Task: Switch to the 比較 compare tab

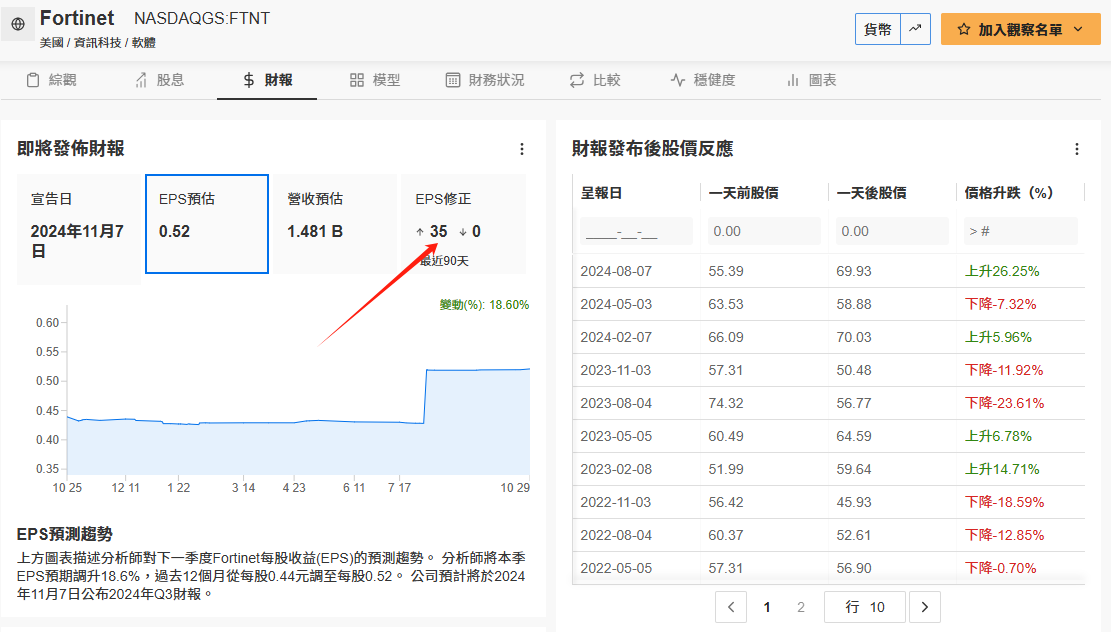Action: (595, 80)
